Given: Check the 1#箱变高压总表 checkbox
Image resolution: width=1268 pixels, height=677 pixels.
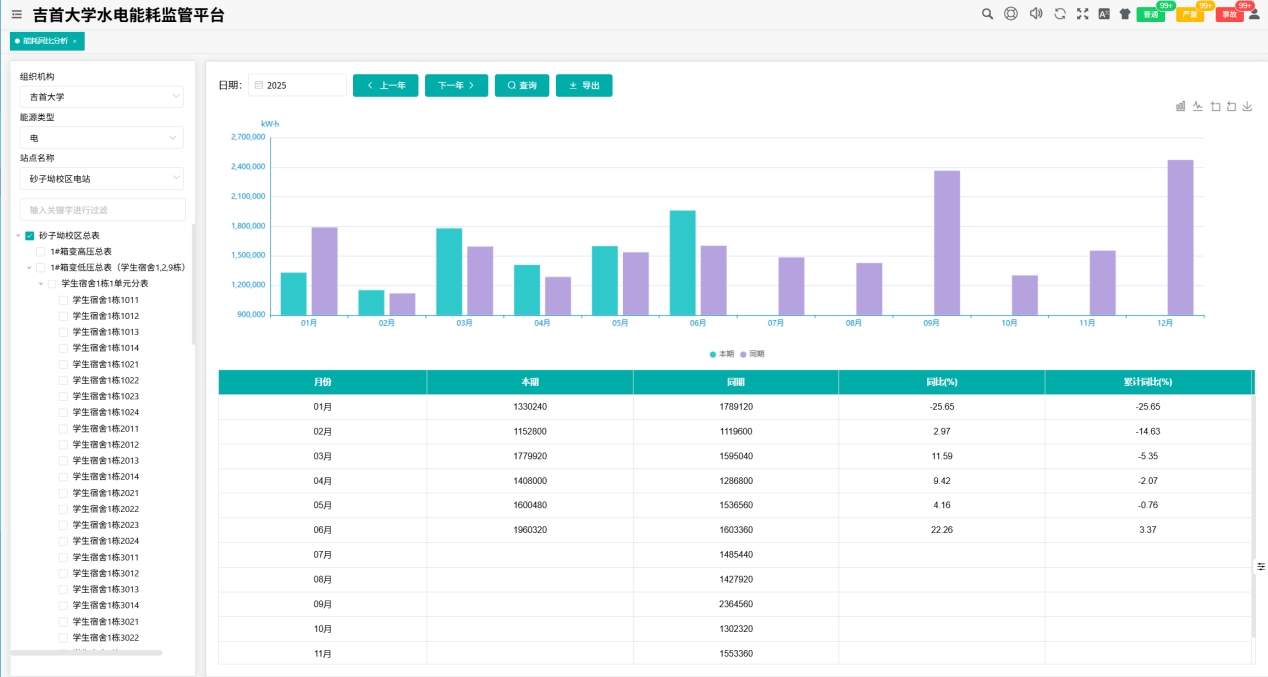Looking at the screenshot, I should tap(41, 252).
